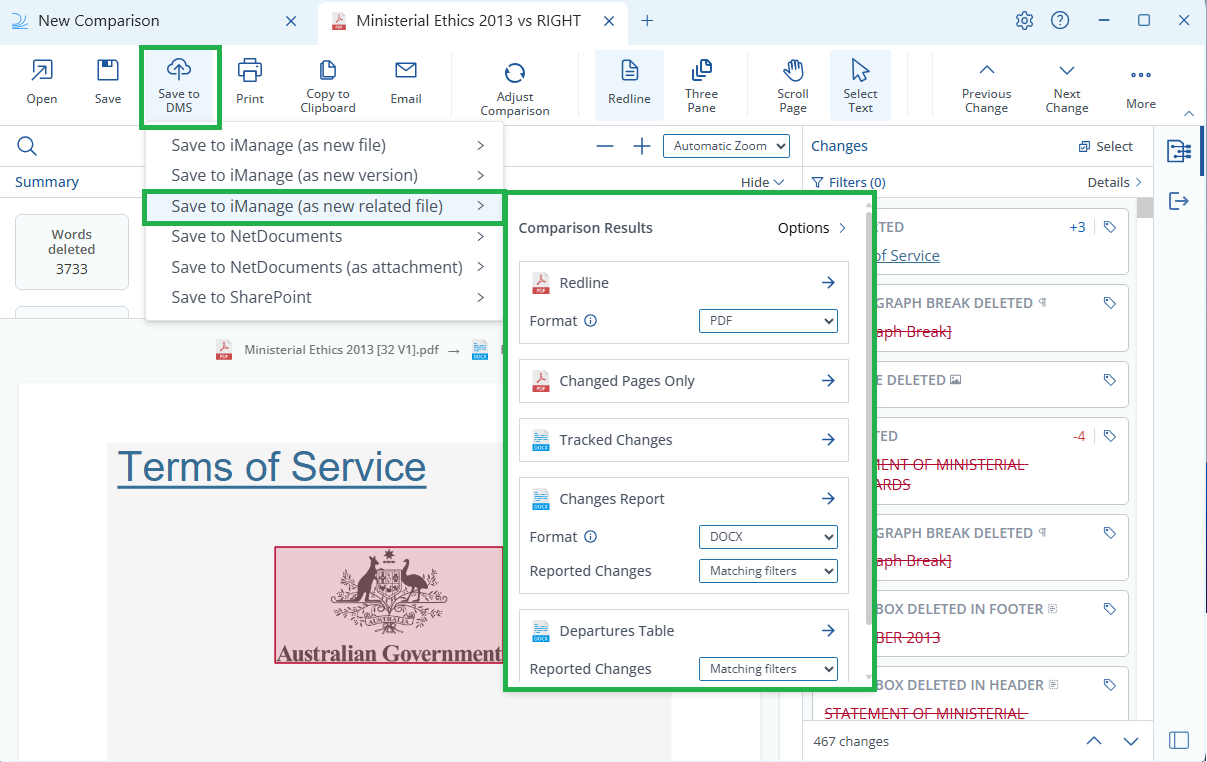1207x762 pixels.
Task: Click tag icon on -4 change card
Action: point(1109,436)
